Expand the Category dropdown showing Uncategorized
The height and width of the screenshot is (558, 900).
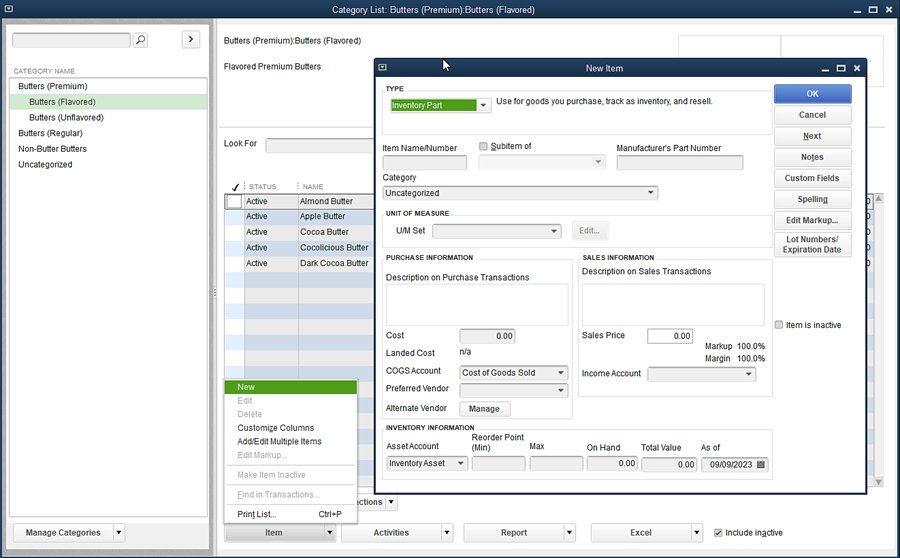(651, 193)
